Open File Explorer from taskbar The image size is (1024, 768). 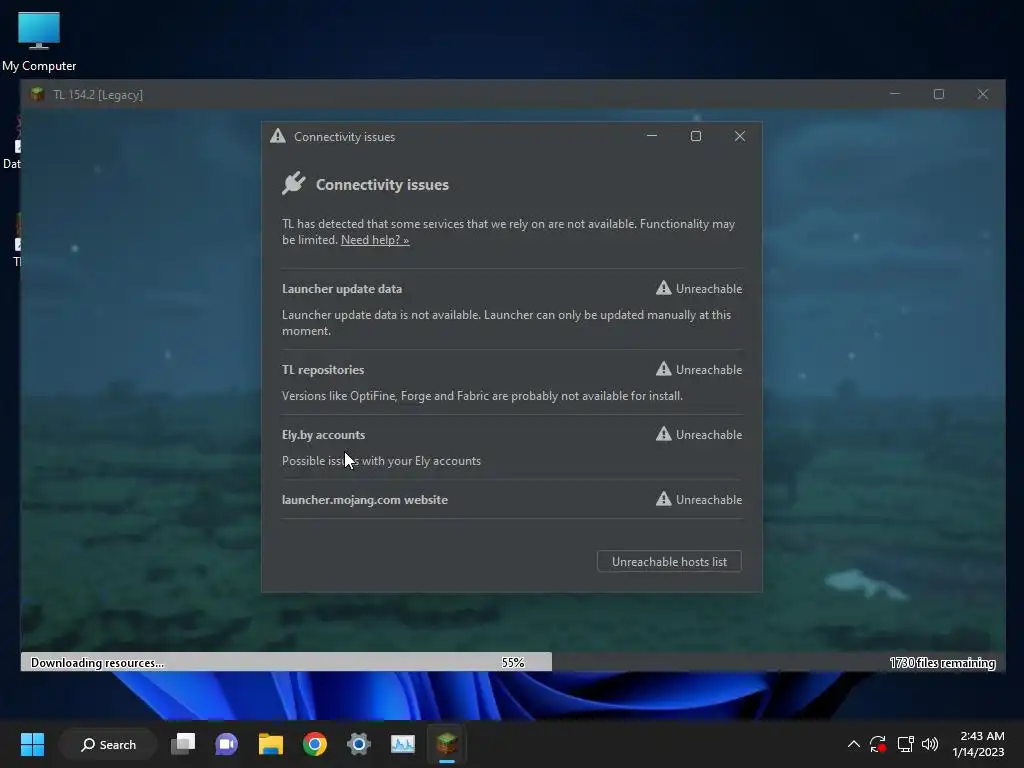270,744
